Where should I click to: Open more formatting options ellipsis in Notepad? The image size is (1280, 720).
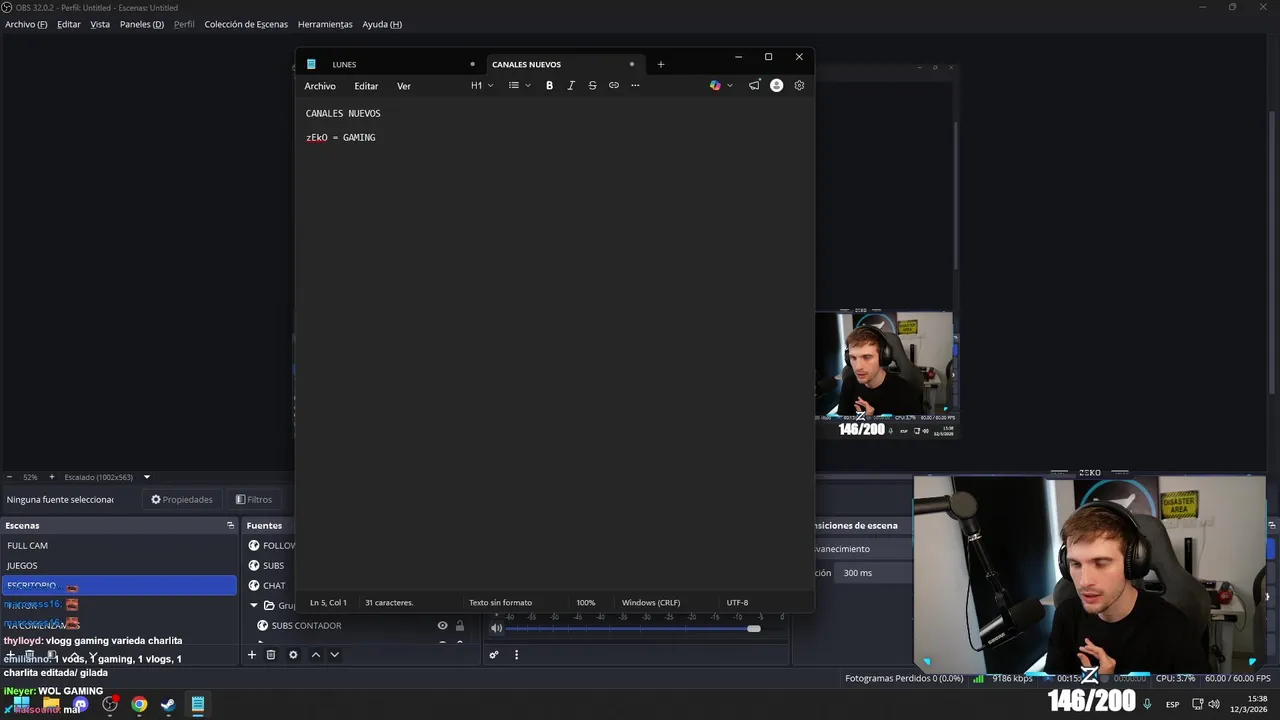click(x=635, y=86)
